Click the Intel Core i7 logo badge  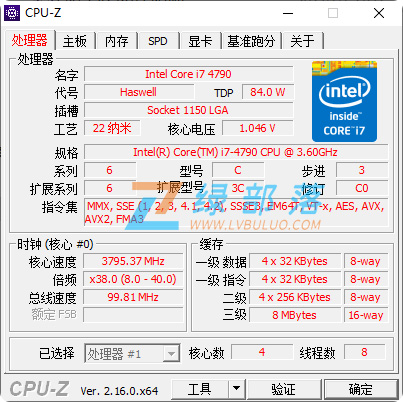pyautogui.click(x=344, y=101)
